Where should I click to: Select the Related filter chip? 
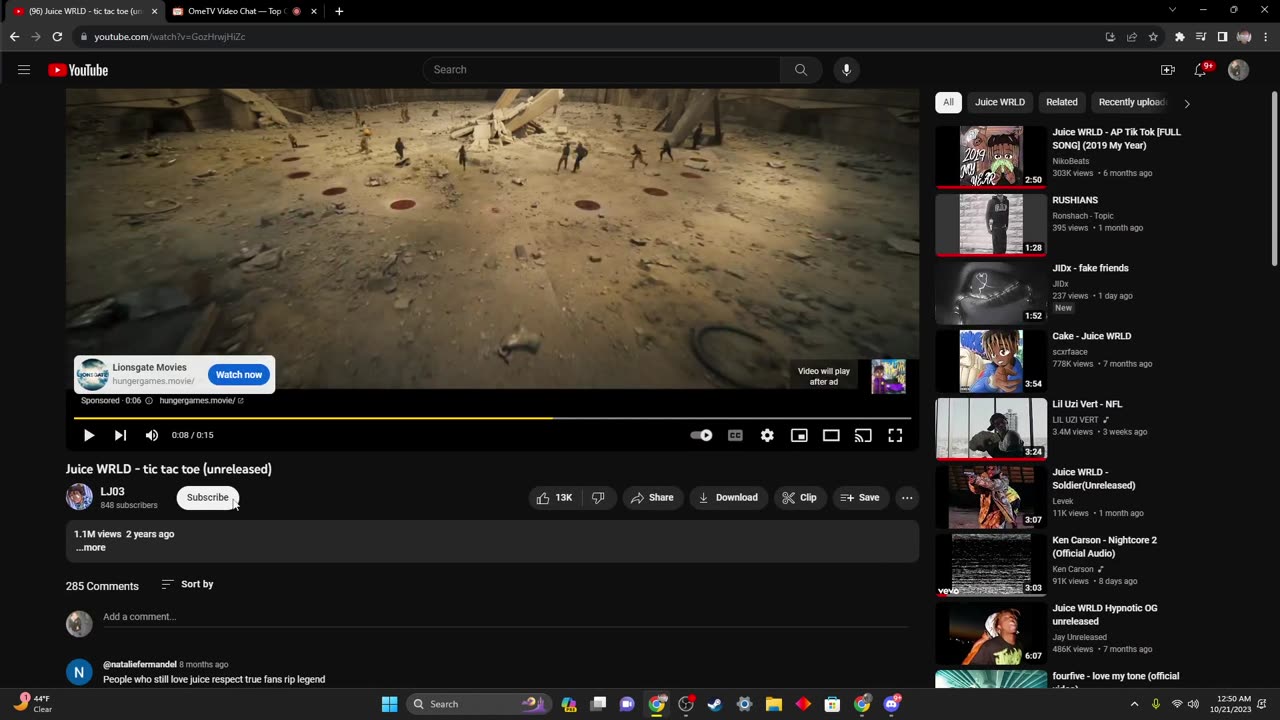point(1062,102)
